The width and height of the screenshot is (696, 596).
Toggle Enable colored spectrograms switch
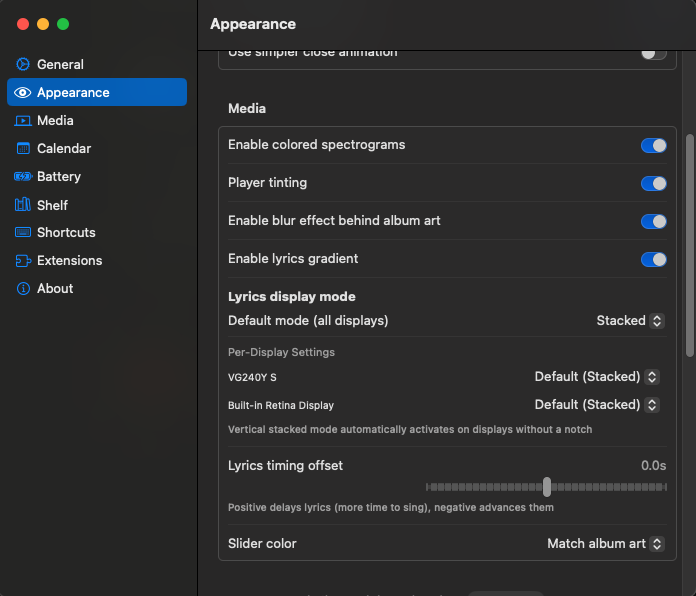653,146
